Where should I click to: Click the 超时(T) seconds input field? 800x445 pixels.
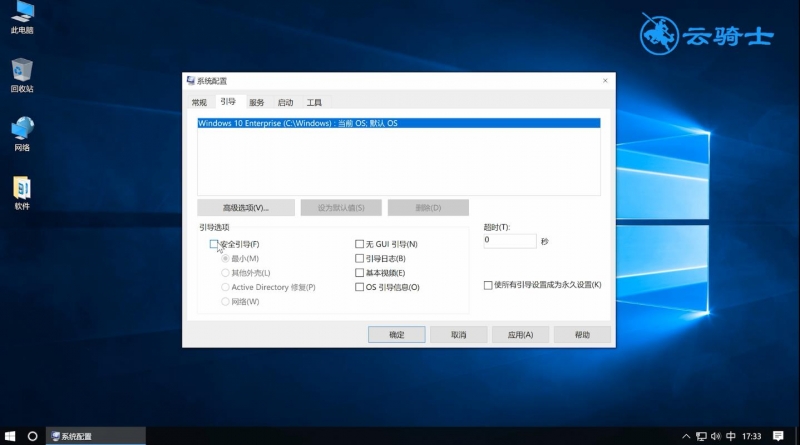coord(510,240)
